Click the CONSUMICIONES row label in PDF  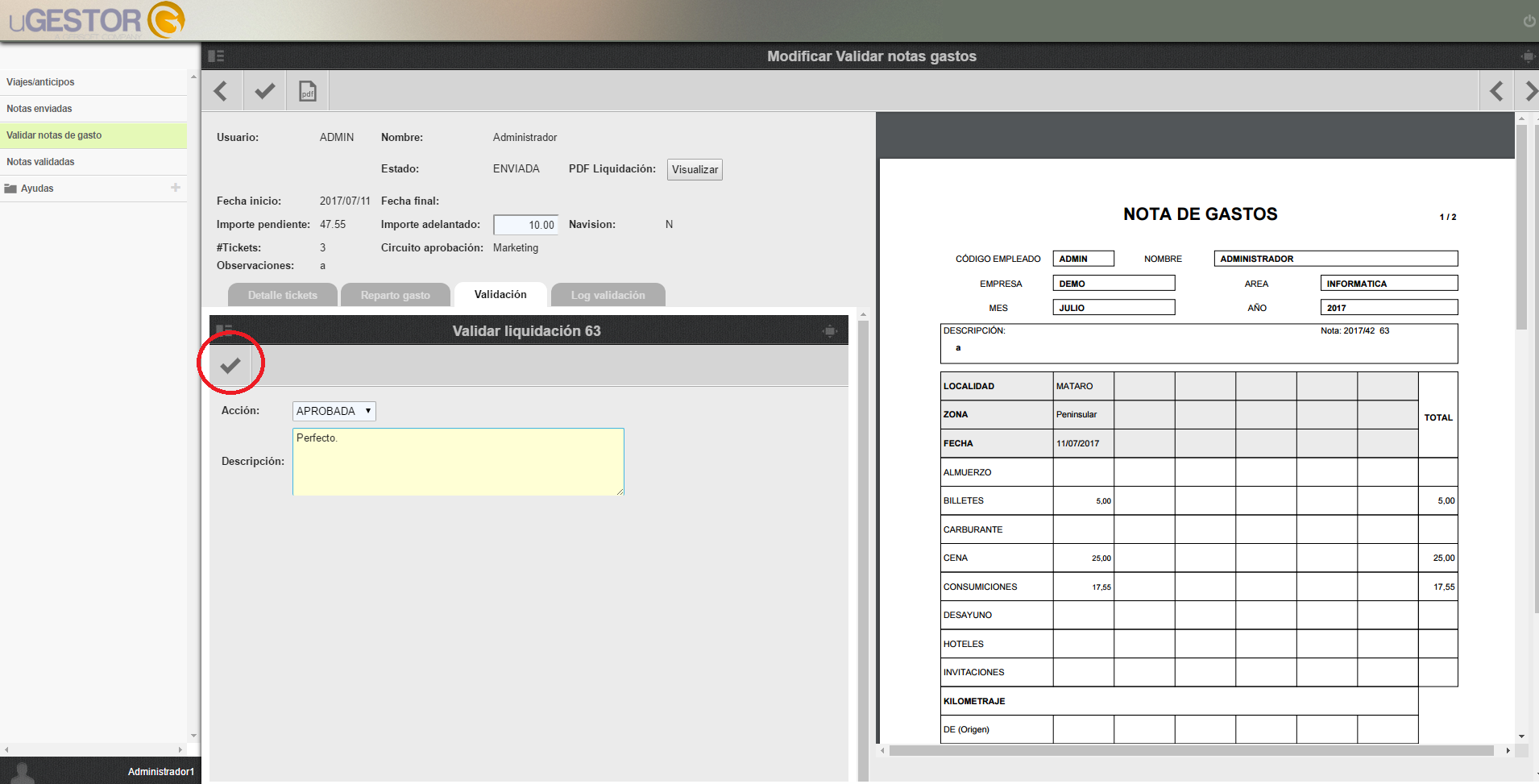(x=981, y=587)
